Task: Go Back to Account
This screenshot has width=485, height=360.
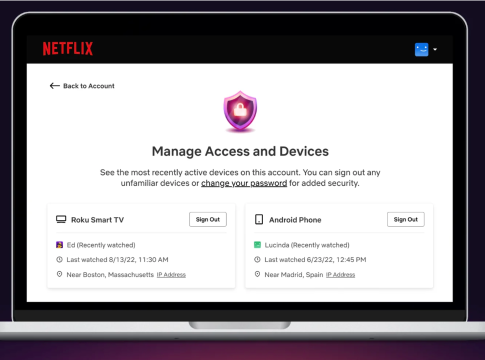Action: pyautogui.click(x=89, y=86)
